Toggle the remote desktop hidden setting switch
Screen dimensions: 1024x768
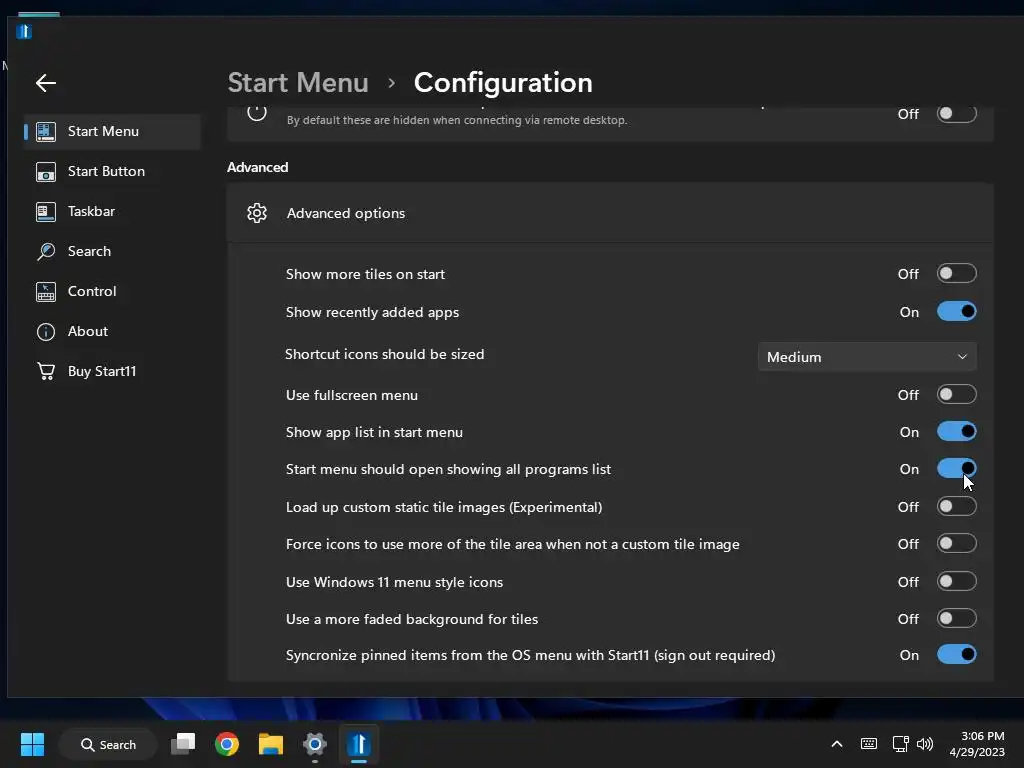[x=957, y=113]
